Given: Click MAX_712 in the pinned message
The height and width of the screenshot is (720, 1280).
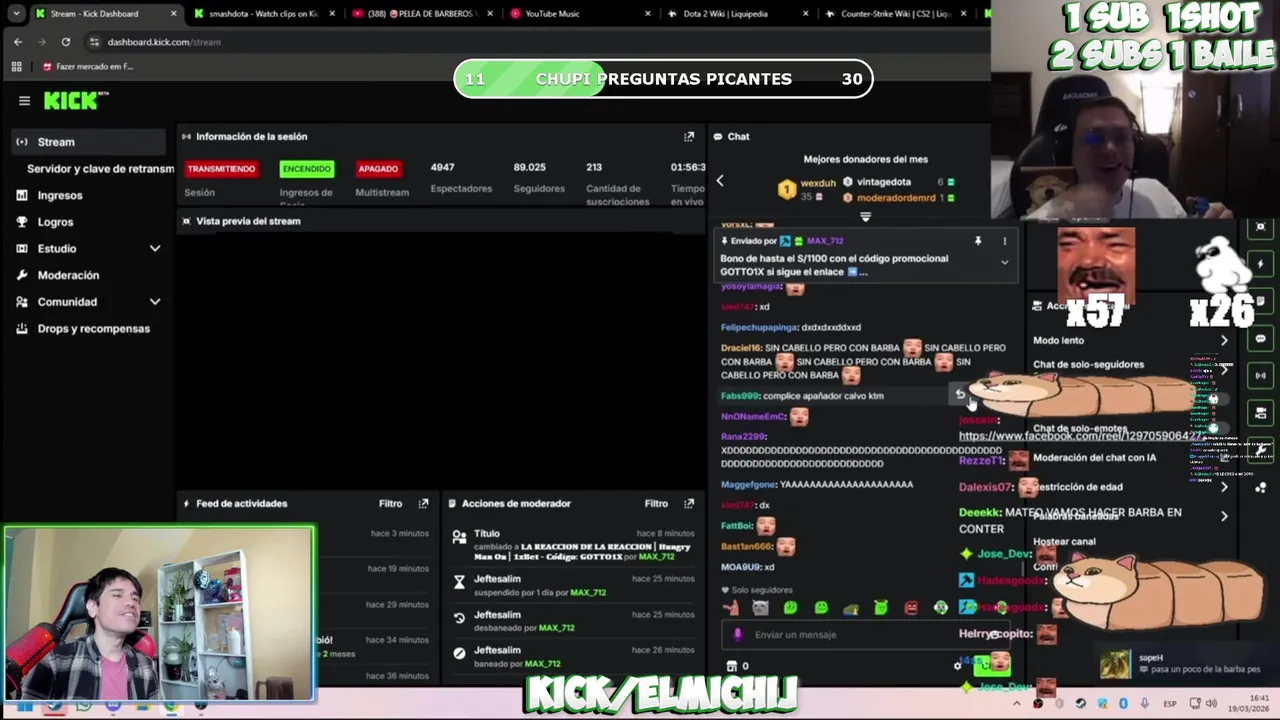Looking at the screenshot, I should pos(825,241).
